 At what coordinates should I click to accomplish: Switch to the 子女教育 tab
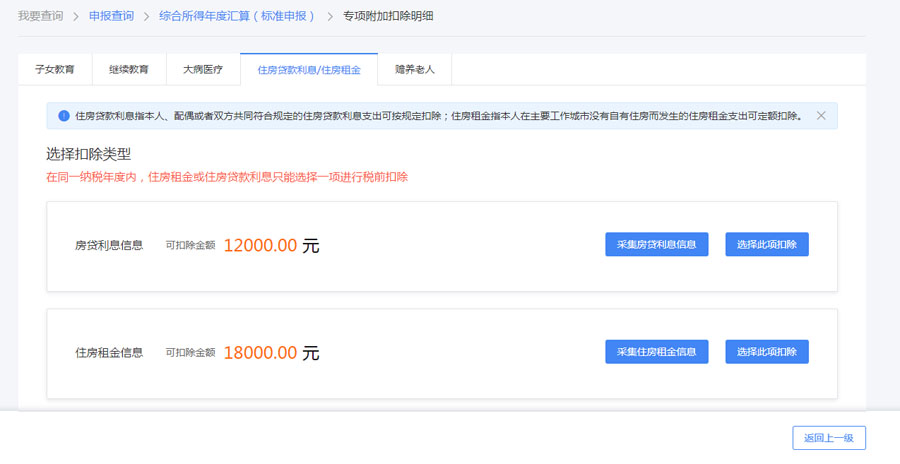(55, 70)
